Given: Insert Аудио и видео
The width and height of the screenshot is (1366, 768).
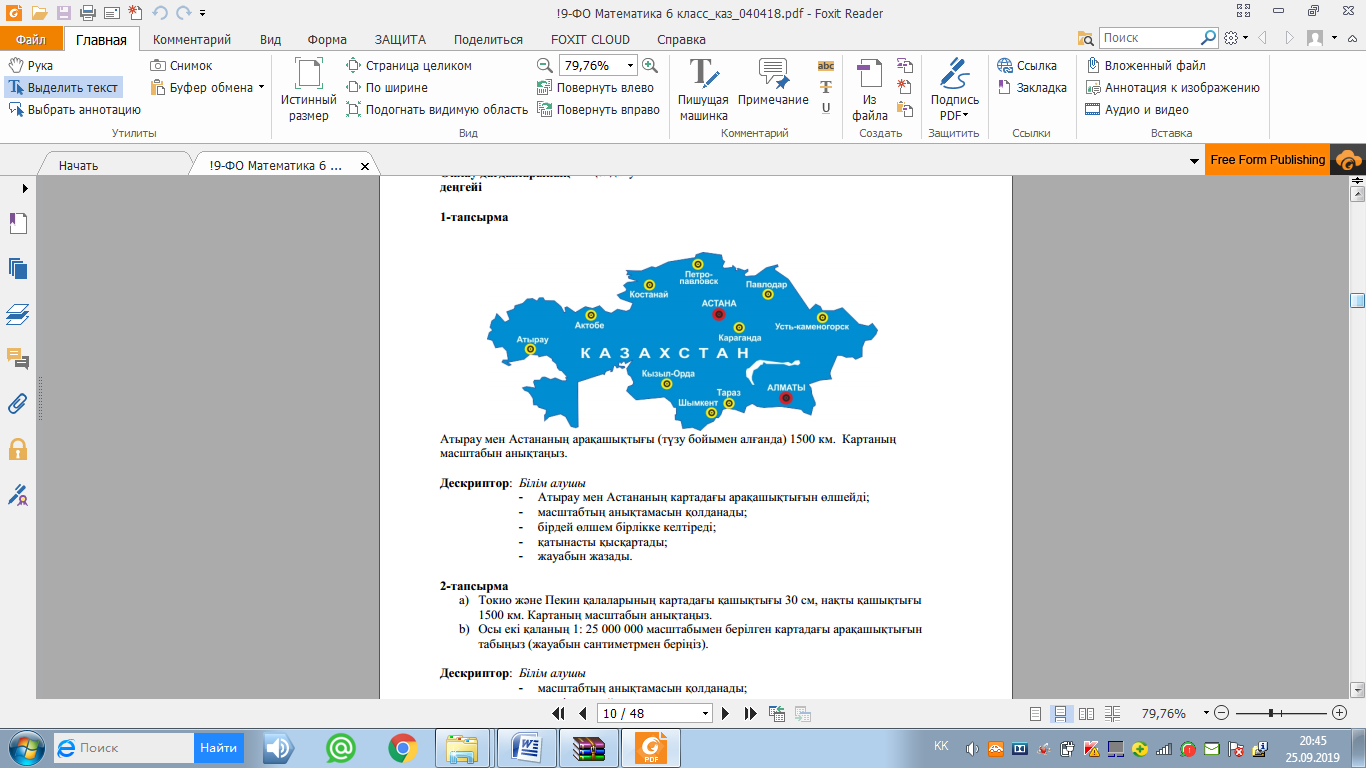Looking at the screenshot, I should tap(1138, 110).
